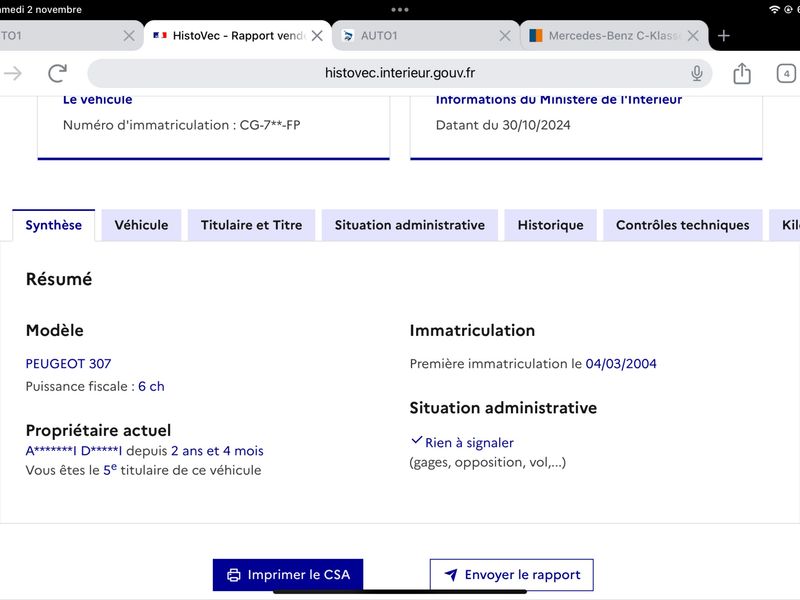Viewport: 800px width, 600px height.
Task: Click the Résumé heading
Action: [59, 279]
